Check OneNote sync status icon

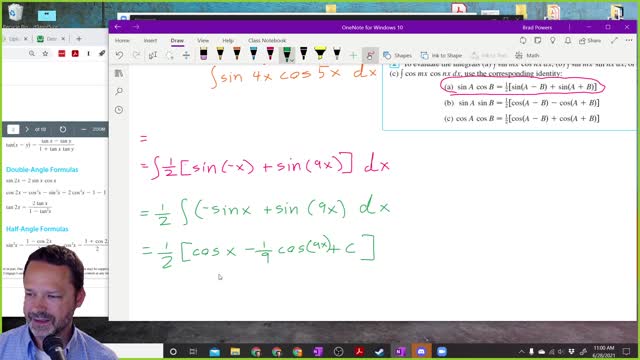click(523, 40)
